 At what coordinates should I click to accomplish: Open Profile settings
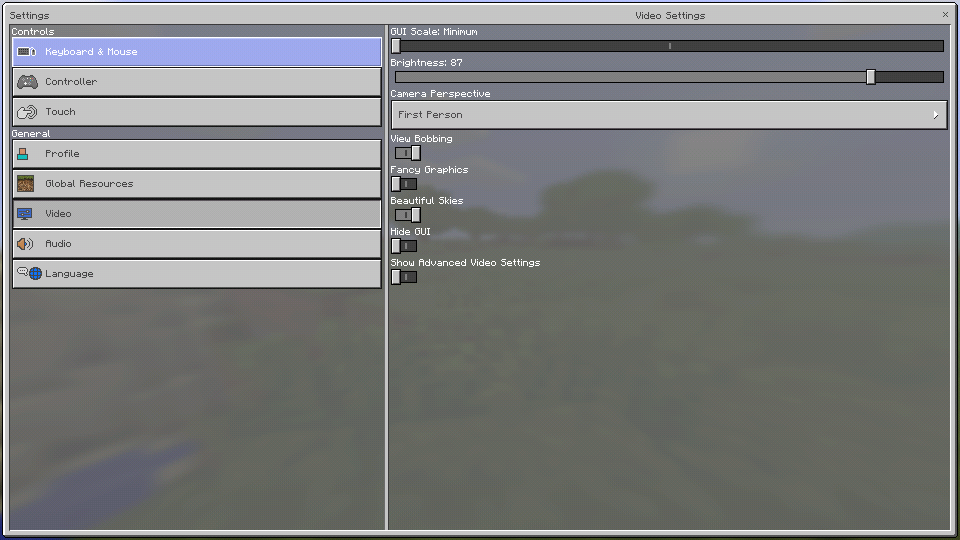[197, 154]
